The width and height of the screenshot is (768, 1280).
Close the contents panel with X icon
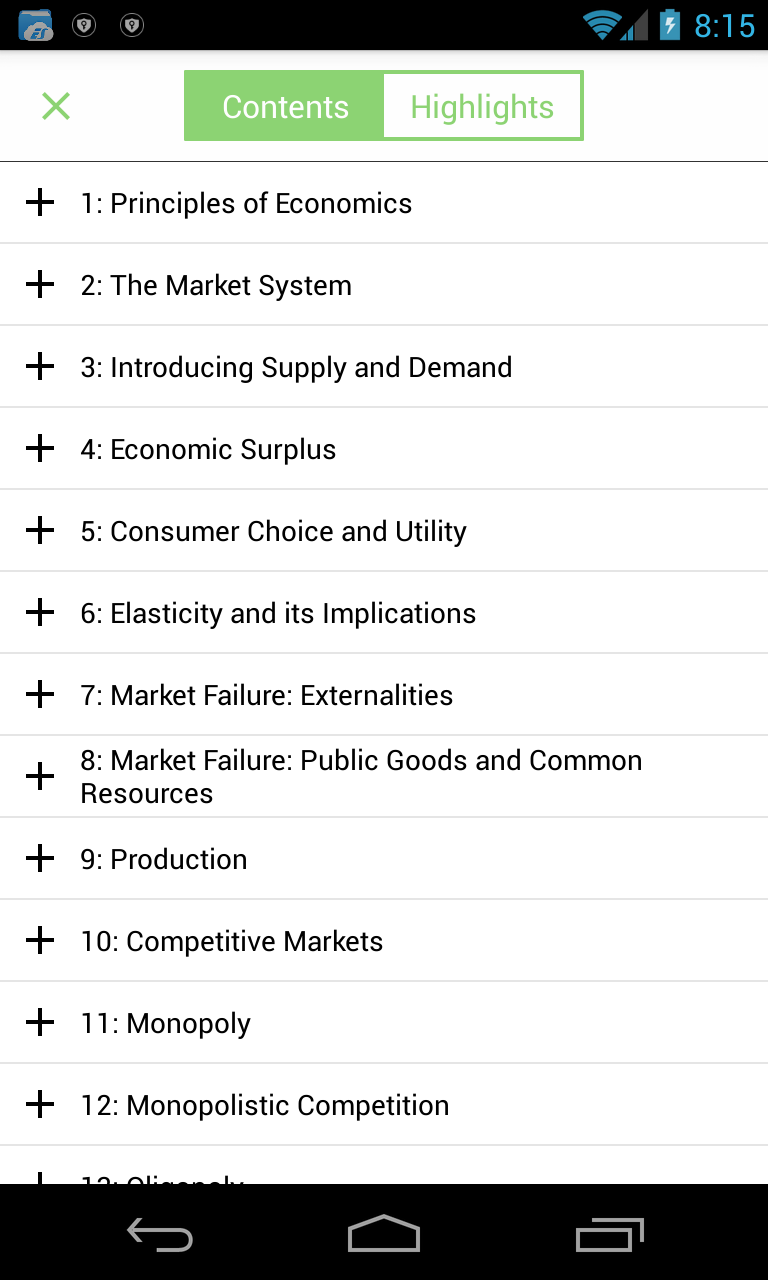(56, 106)
